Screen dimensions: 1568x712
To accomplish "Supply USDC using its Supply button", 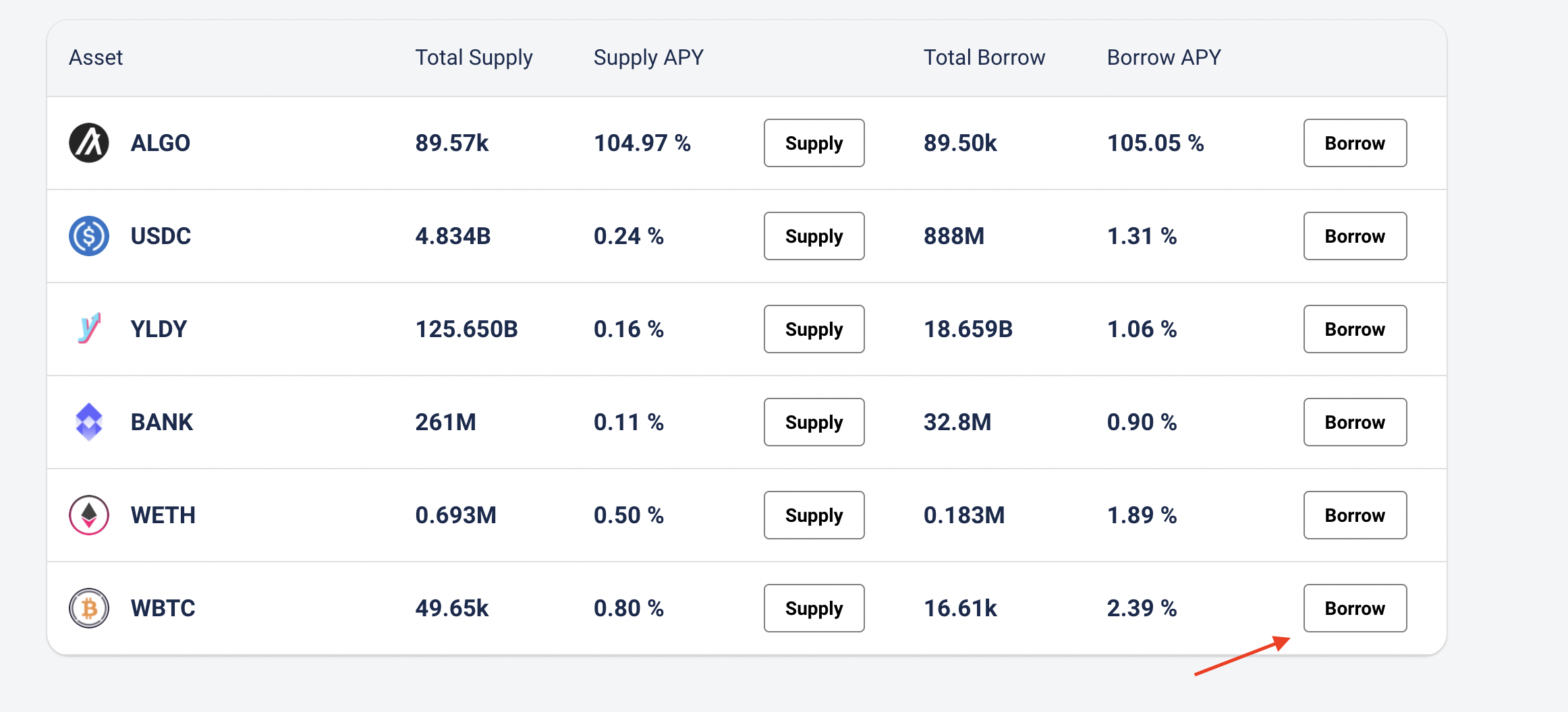I will tap(814, 236).
